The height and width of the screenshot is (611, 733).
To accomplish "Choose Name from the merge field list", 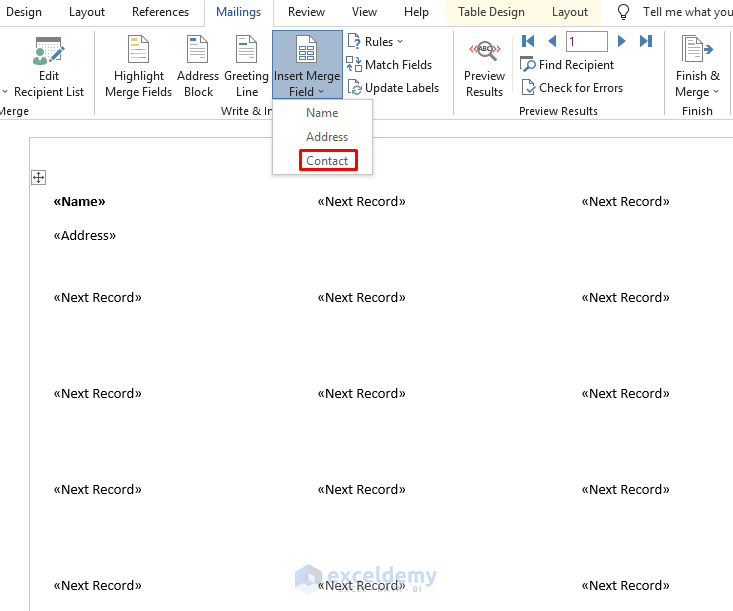I will point(322,113).
